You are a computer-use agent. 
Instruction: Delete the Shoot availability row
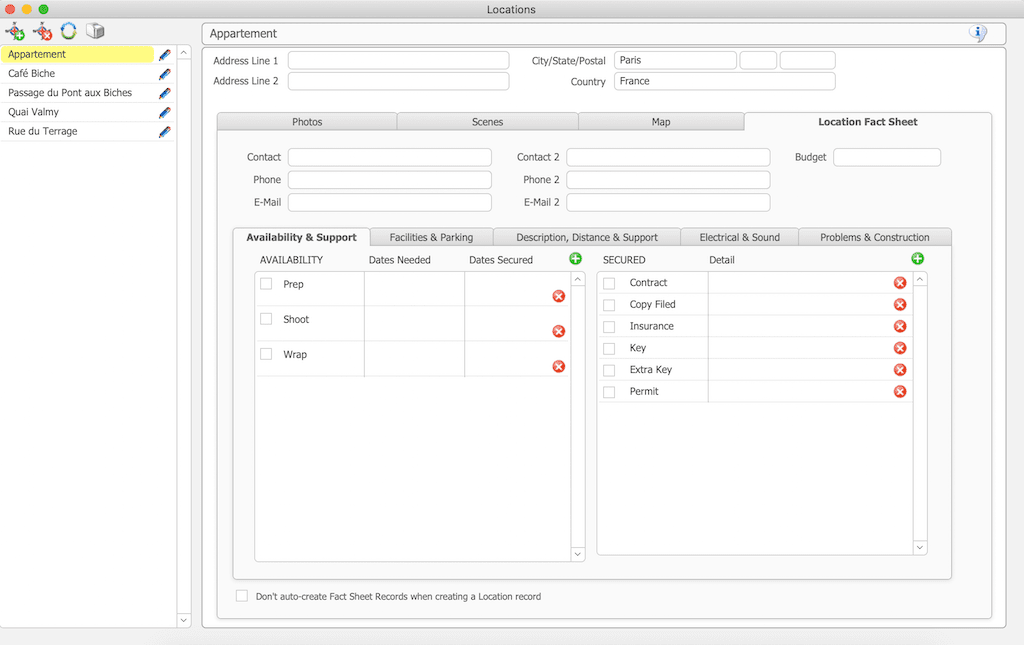(x=558, y=331)
